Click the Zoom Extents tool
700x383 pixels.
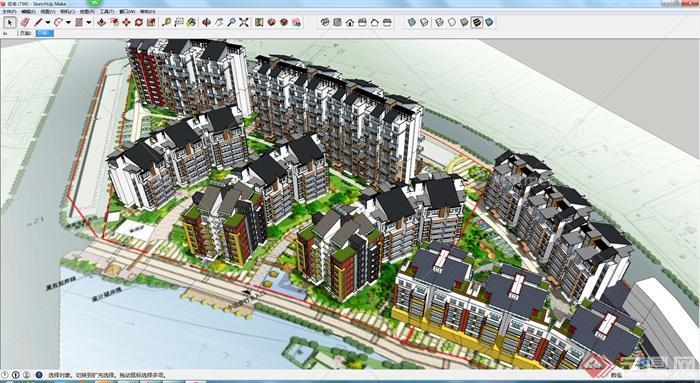pos(244,22)
